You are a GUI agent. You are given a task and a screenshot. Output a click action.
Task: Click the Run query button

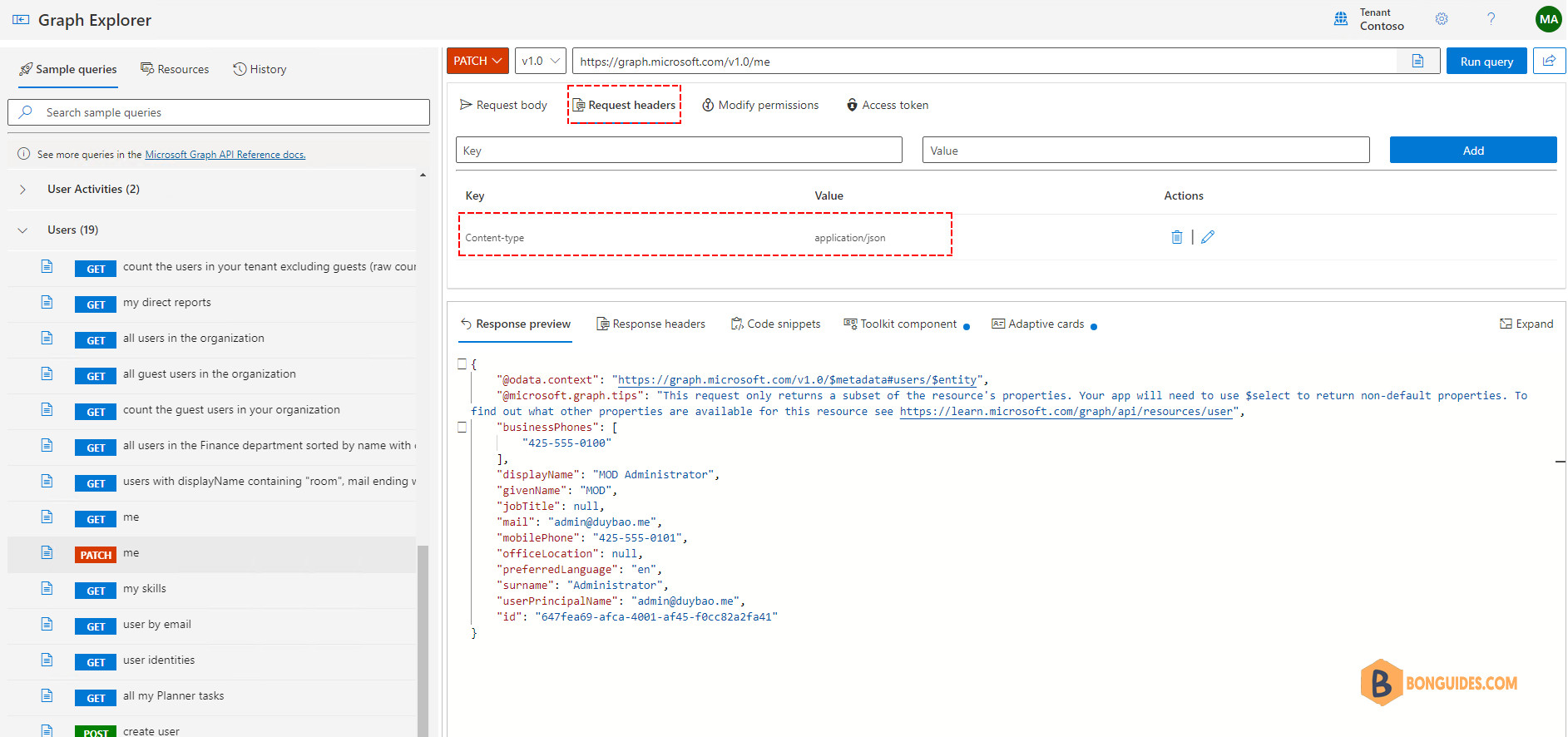(x=1486, y=61)
